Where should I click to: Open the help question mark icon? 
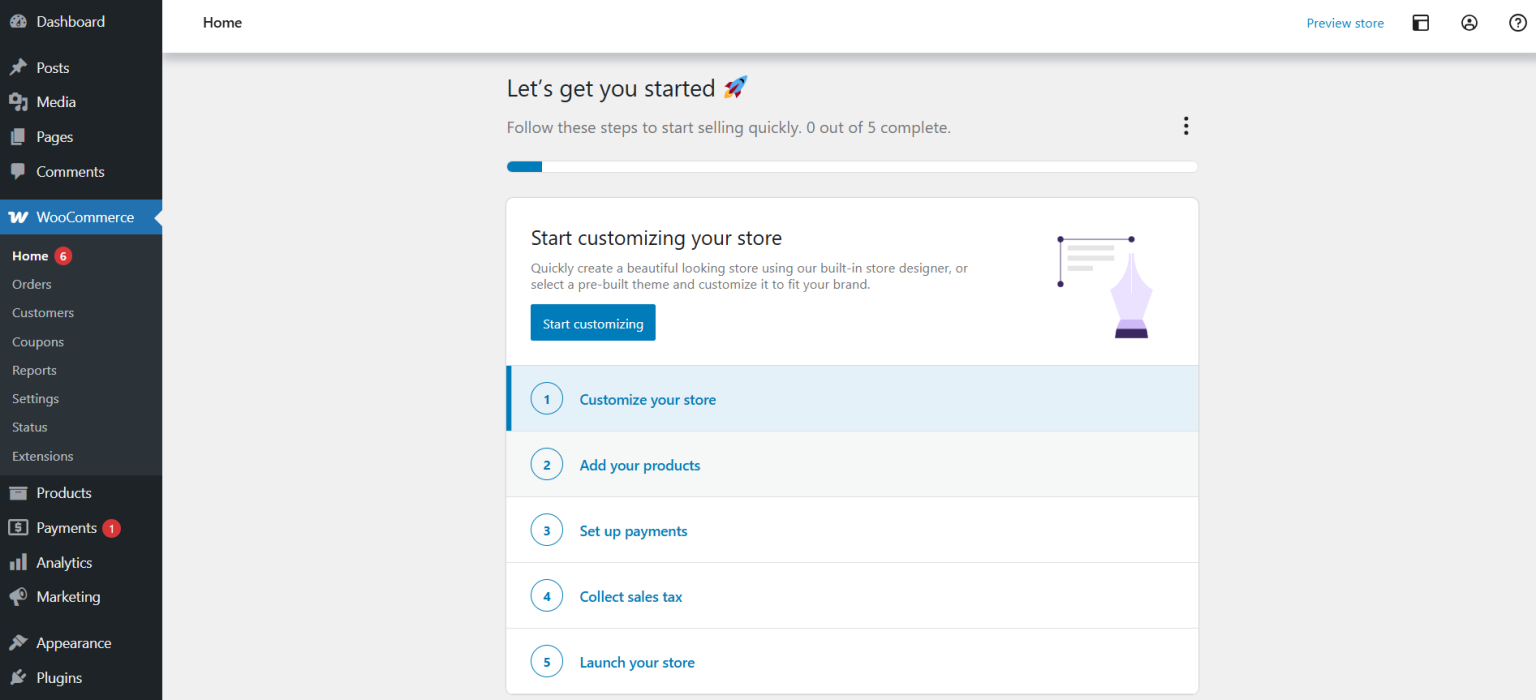[x=1517, y=22]
